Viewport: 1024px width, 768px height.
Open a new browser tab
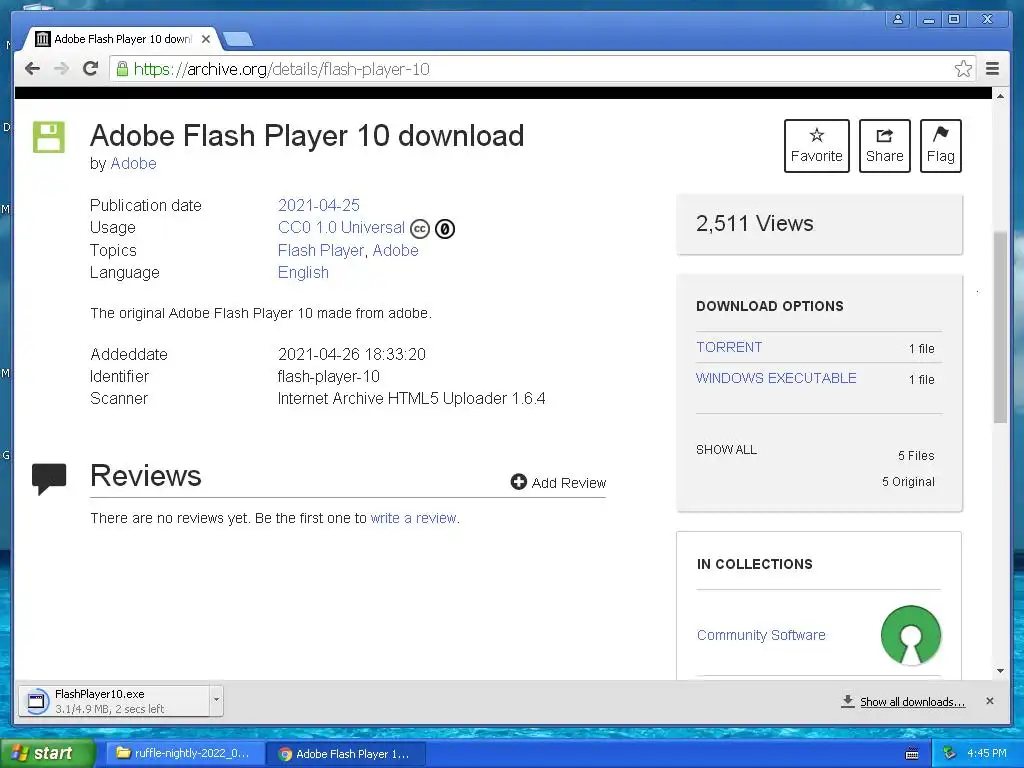pos(238,40)
